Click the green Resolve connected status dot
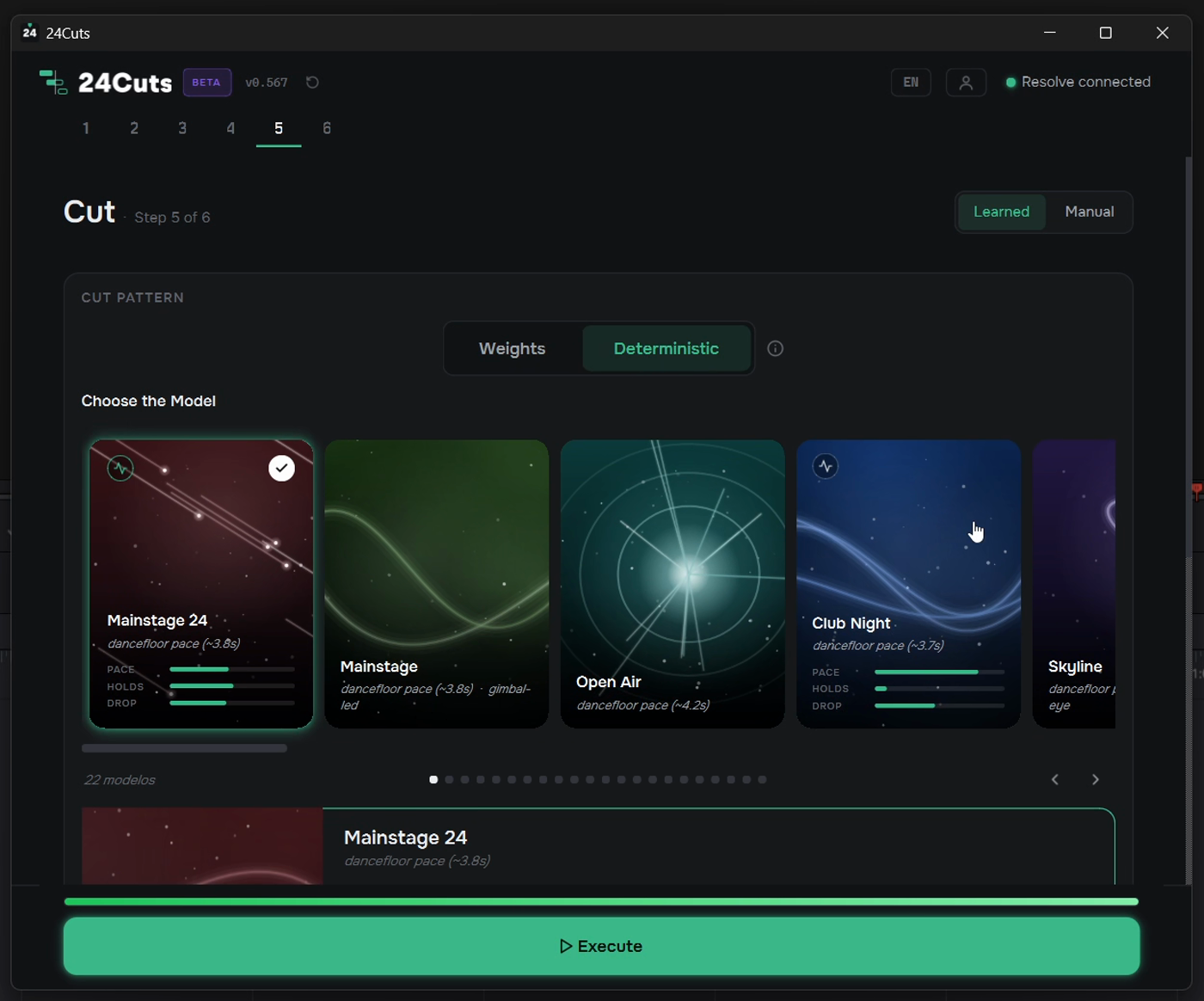Viewport: 1204px width, 1001px height. coord(1011,83)
